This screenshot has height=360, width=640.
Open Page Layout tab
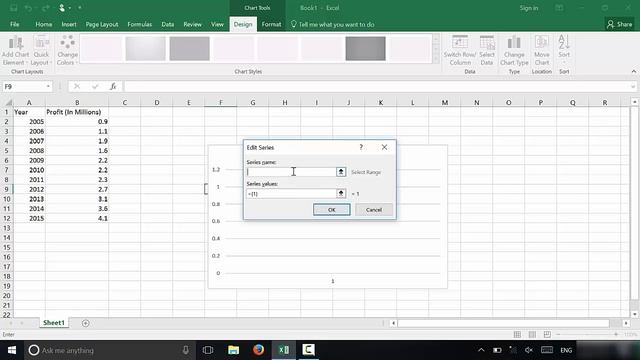(102, 24)
